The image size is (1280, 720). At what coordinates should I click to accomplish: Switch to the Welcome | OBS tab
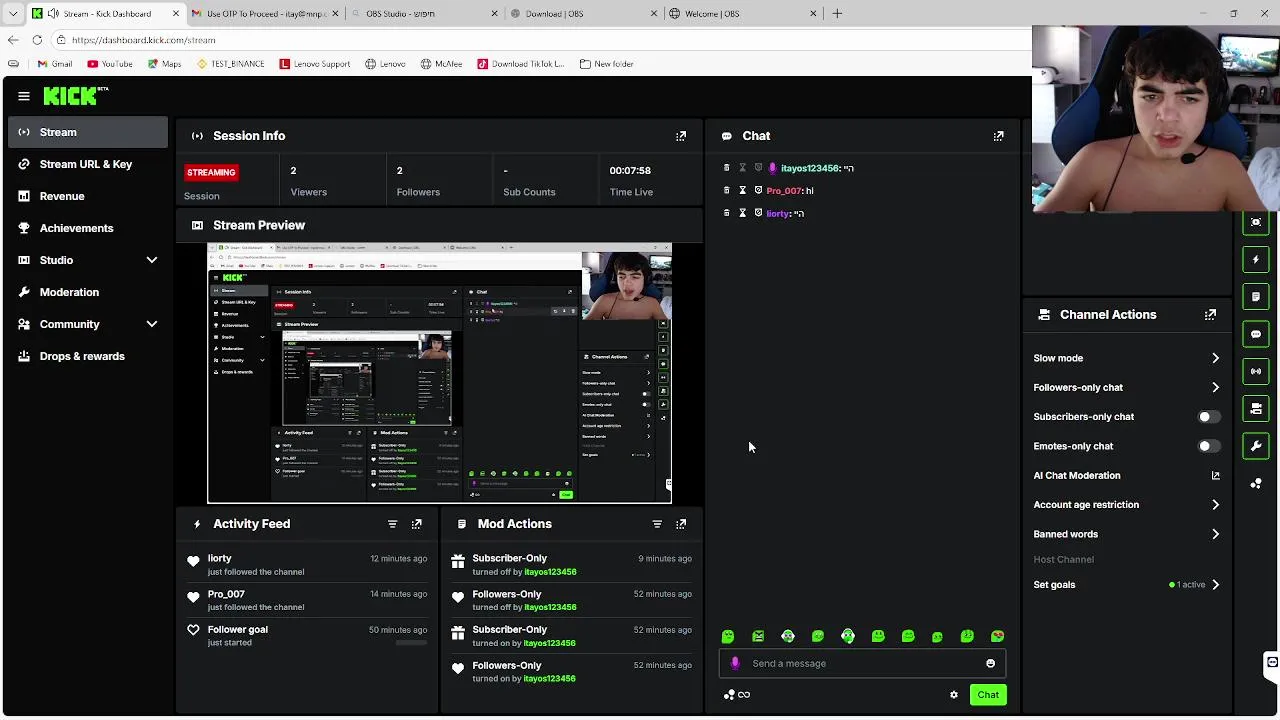pos(742,13)
